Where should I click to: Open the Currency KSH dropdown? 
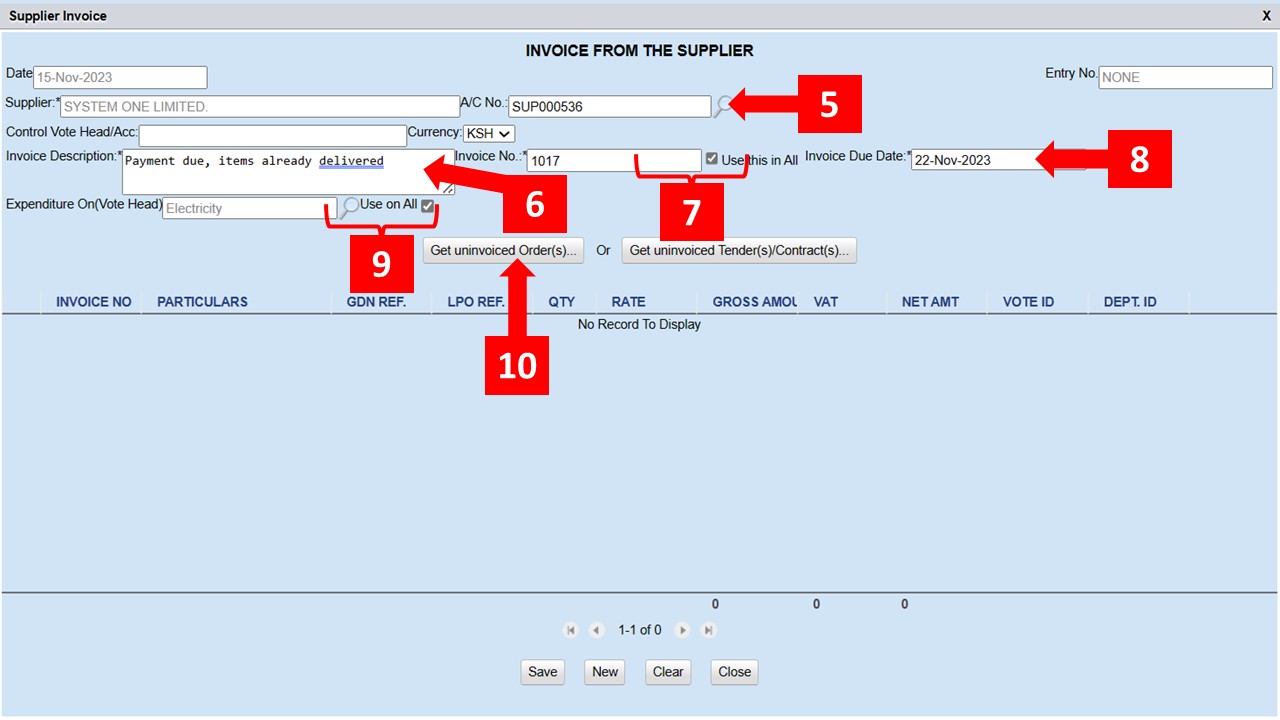(489, 133)
